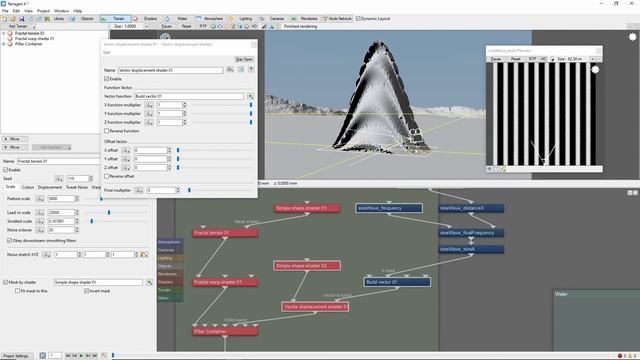Image resolution: width=640 pixels, height=360 pixels.
Task: Click the Vector function assign-shader icon
Action: tap(250, 96)
